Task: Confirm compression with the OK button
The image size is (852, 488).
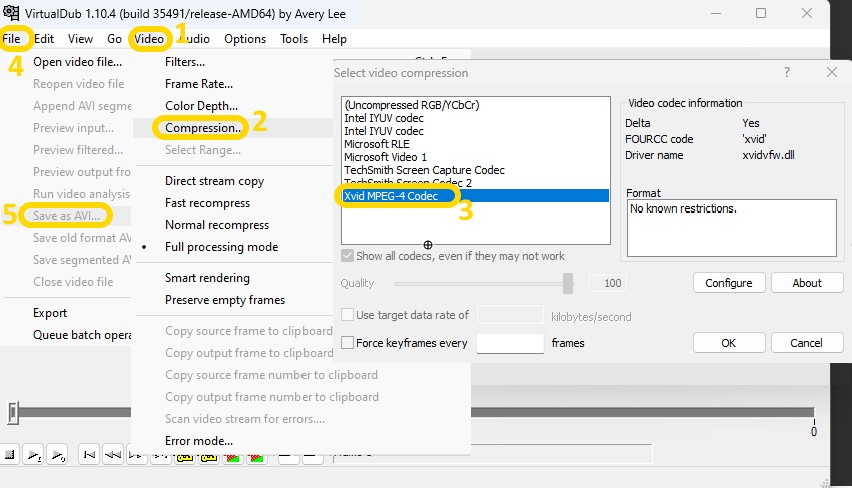Action: point(728,343)
